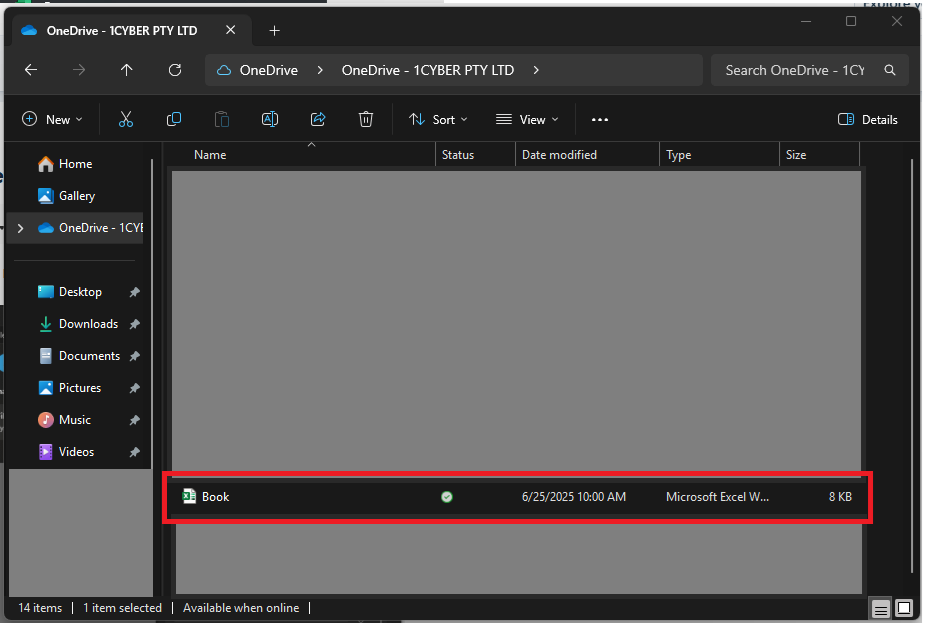Click the chevron after 1CYBER PTY LTD breadcrumb

536,70
